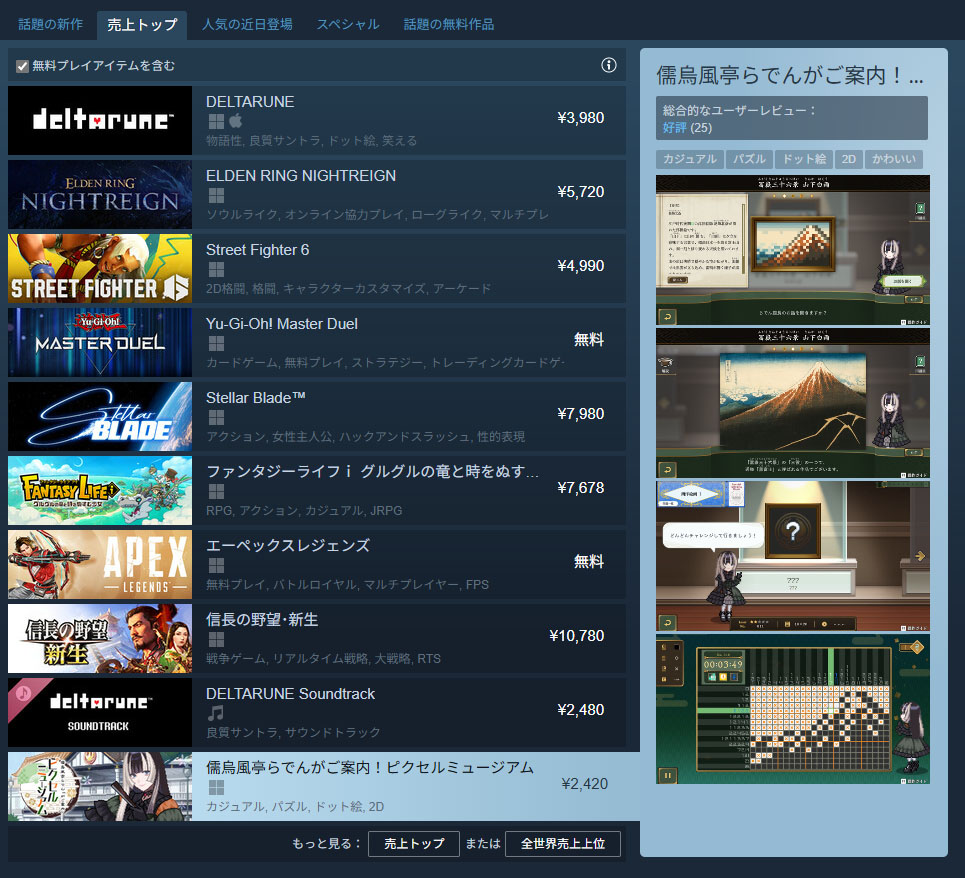Open the スペシャル tab

pos(348,25)
